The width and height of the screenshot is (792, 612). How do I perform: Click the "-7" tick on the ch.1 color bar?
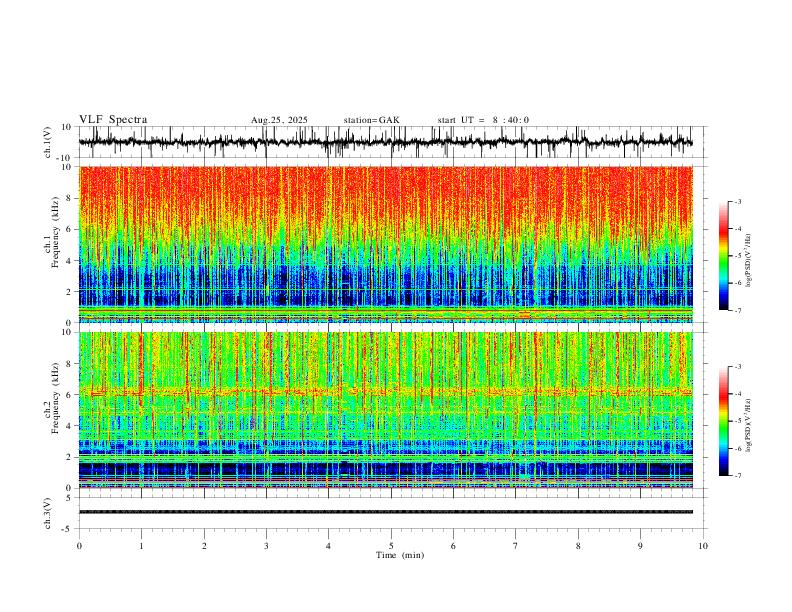[x=737, y=310]
